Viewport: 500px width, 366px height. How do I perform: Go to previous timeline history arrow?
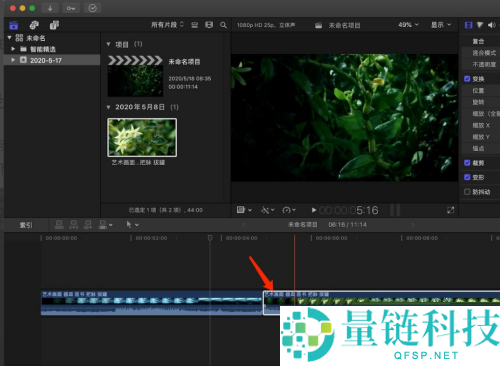[244, 225]
